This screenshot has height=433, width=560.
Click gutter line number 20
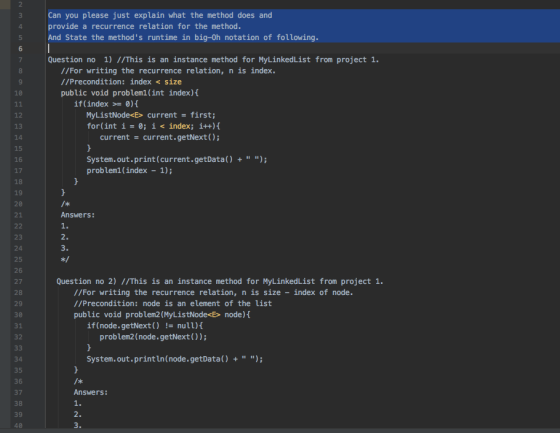[x=18, y=204]
